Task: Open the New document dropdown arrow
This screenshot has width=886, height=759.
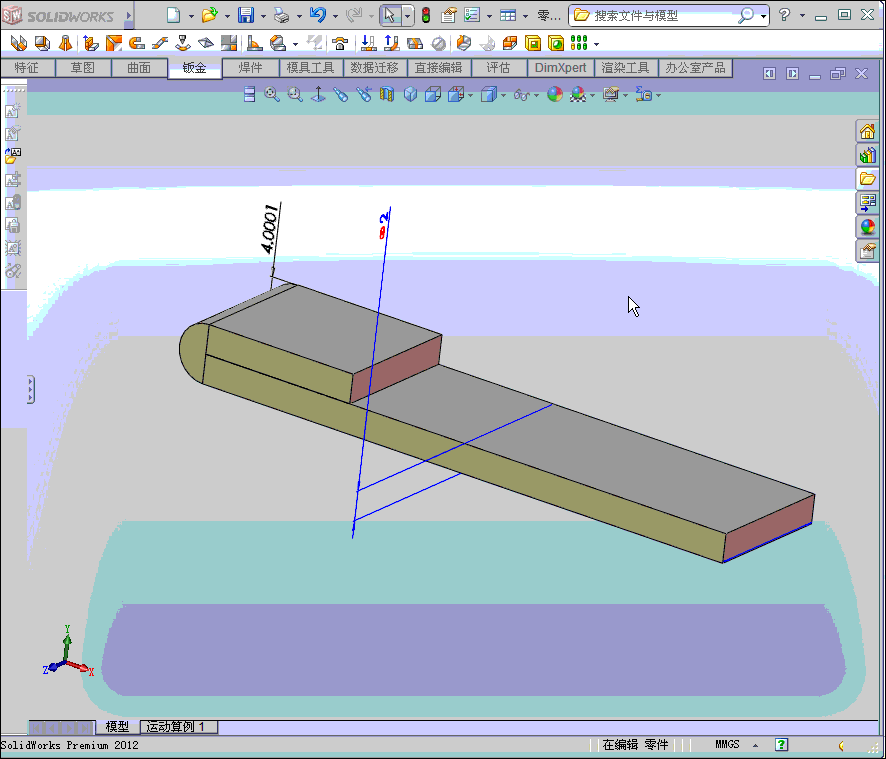Action: coord(191,16)
